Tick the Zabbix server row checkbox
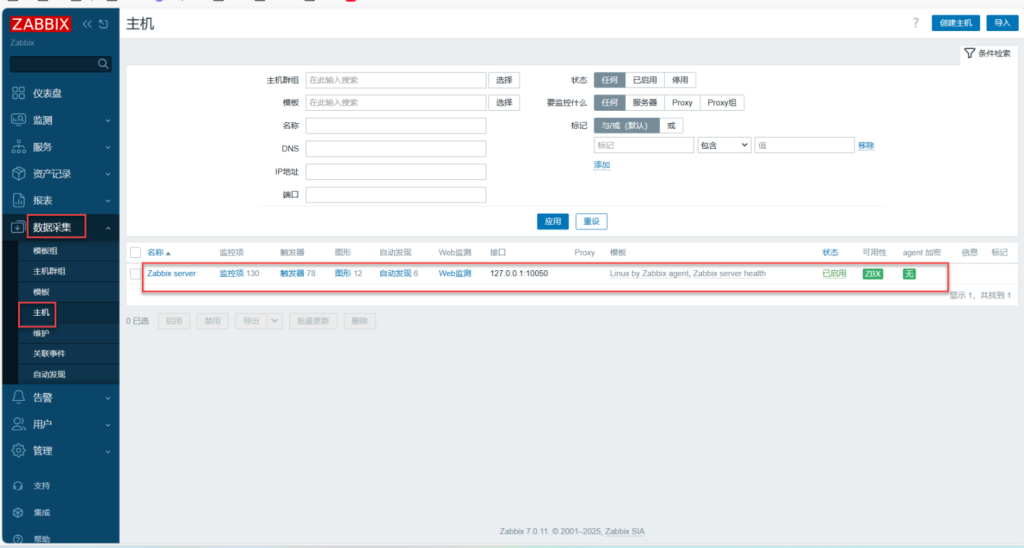 point(135,274)
